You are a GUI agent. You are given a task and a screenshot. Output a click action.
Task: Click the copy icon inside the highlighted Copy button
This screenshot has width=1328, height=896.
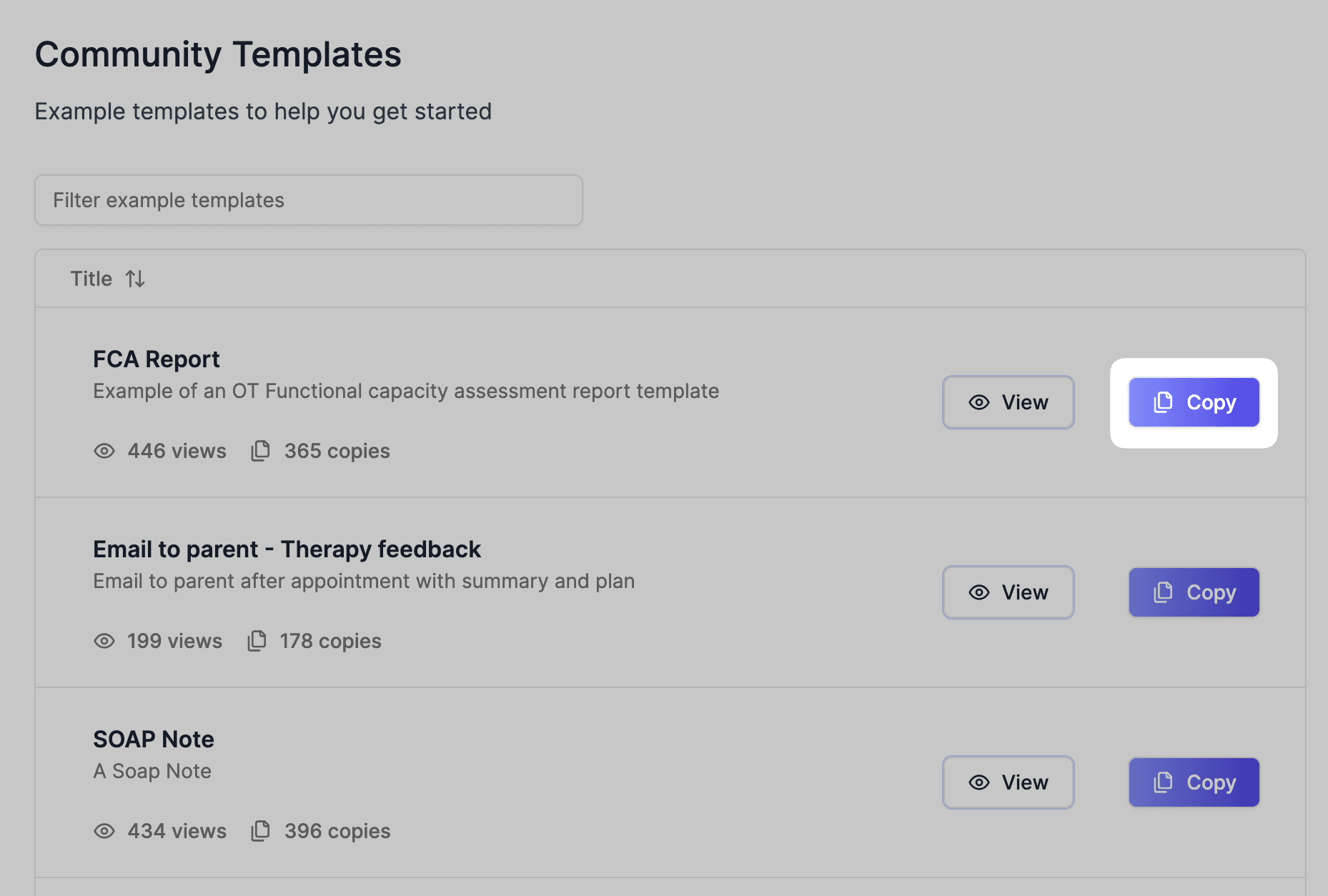point(1164,402)
